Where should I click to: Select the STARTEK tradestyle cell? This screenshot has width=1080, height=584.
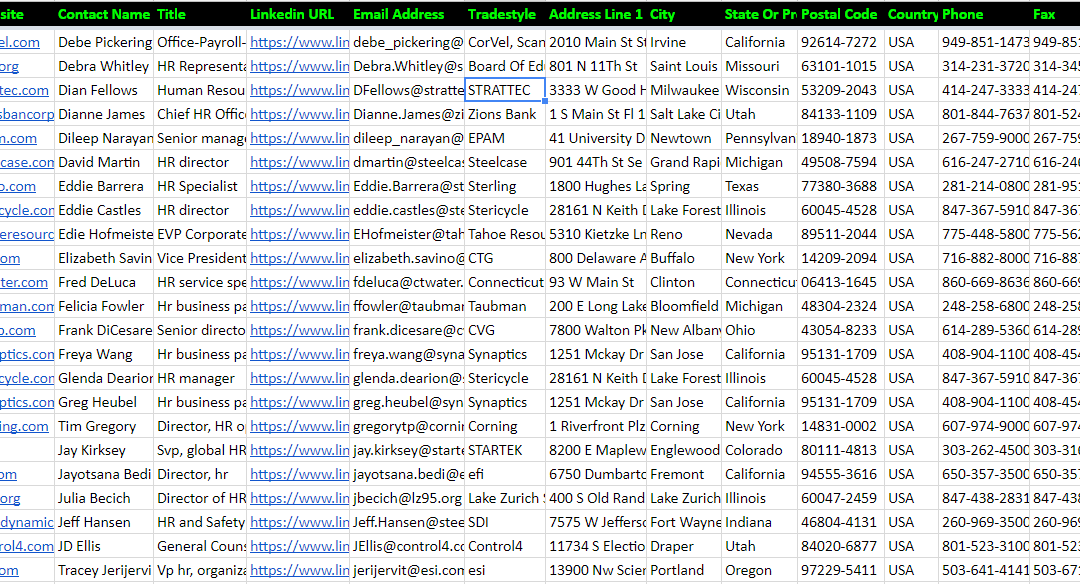click(505, 450)
